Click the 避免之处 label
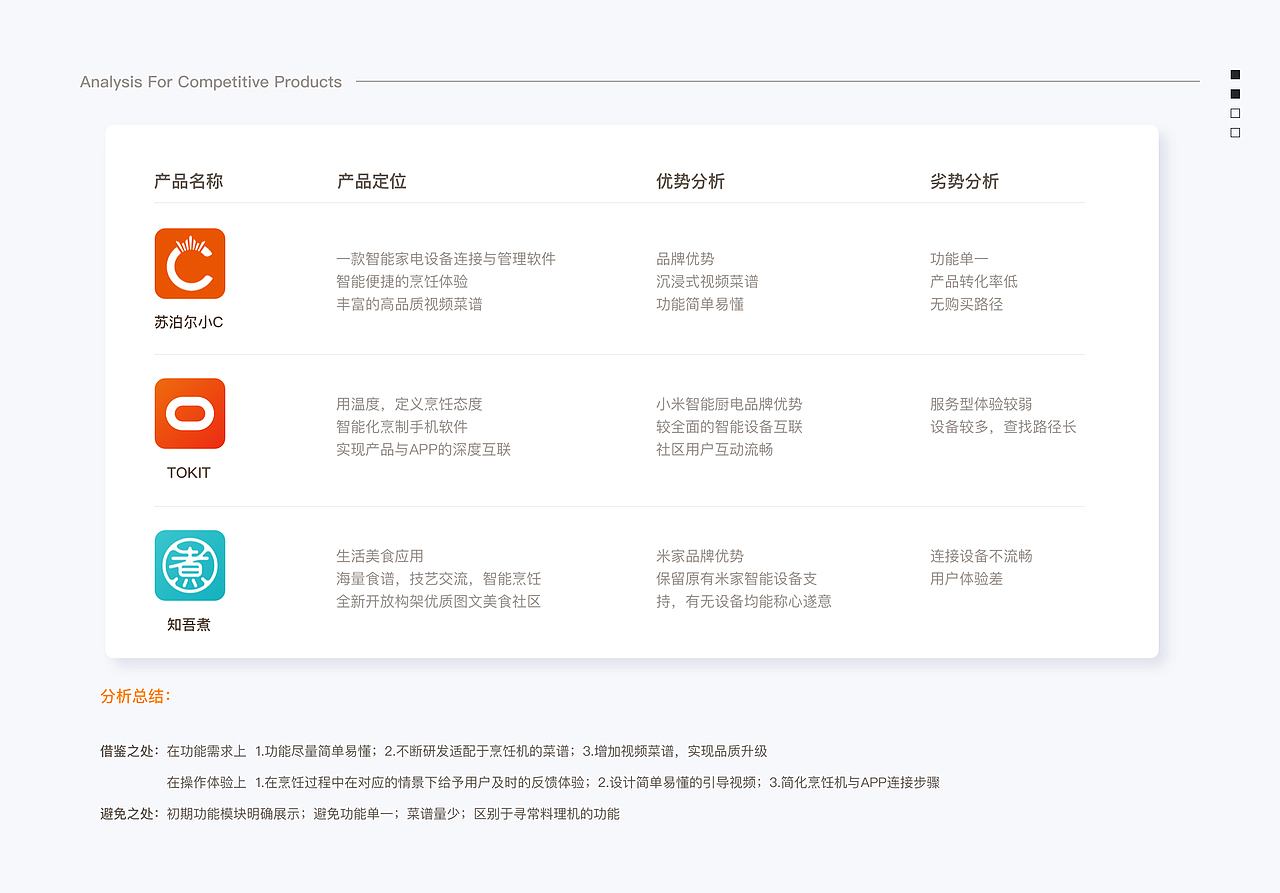This screenshot has width=1280, height=893. [130, 814]
